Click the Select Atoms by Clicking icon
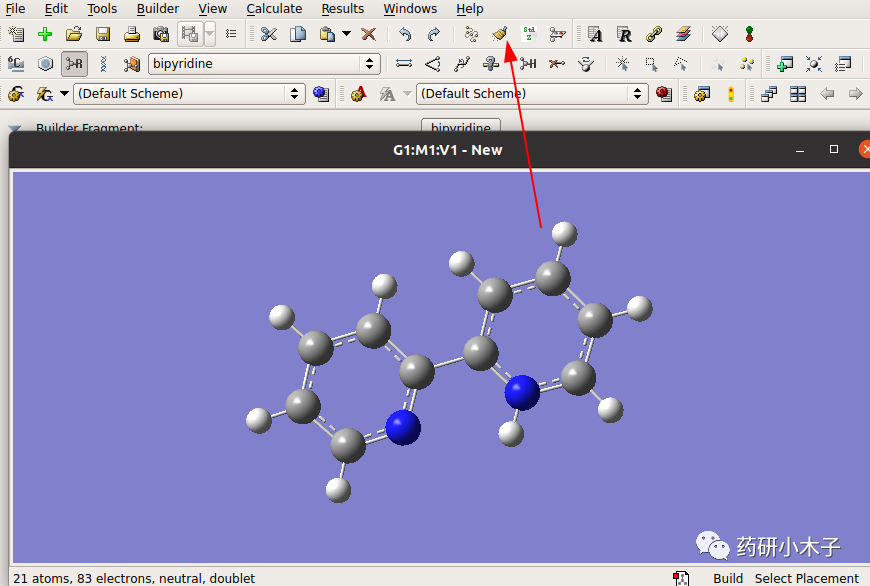The height and width of the screenshot is (586, 870). 623,64
